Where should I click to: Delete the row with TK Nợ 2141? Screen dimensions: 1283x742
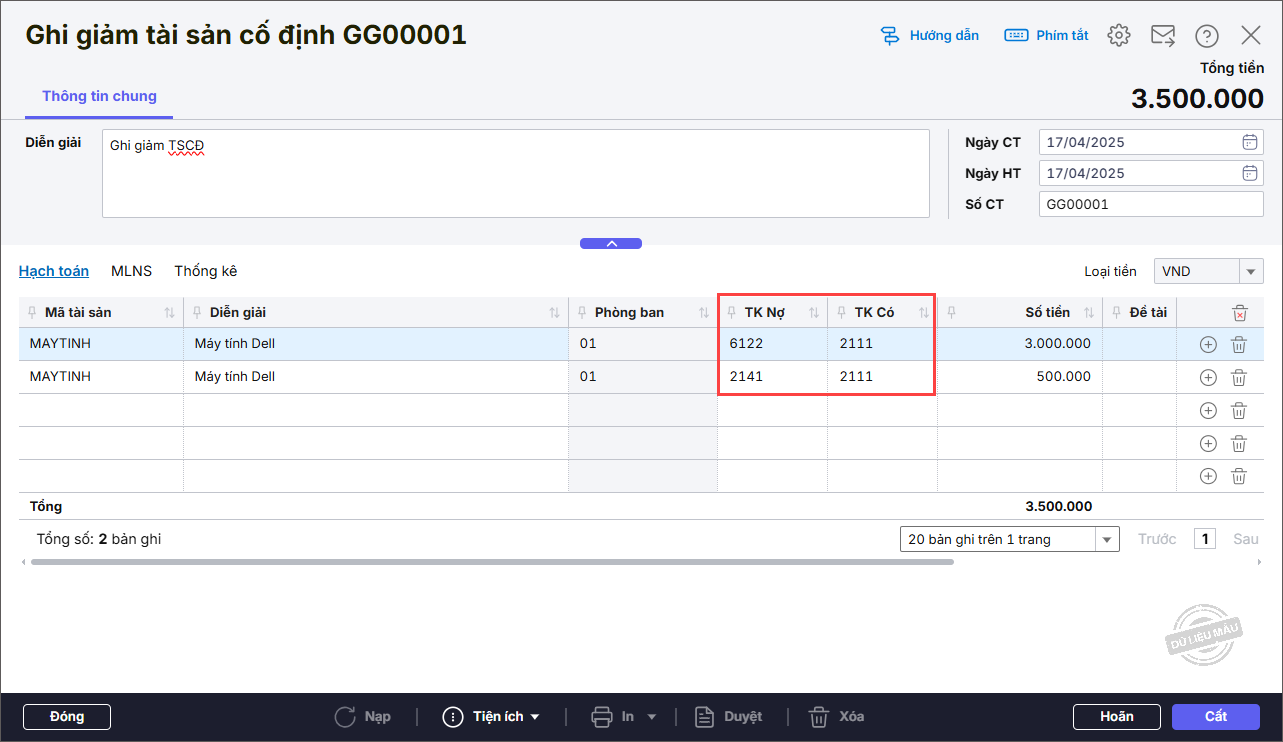click(x=1238, y=378)
